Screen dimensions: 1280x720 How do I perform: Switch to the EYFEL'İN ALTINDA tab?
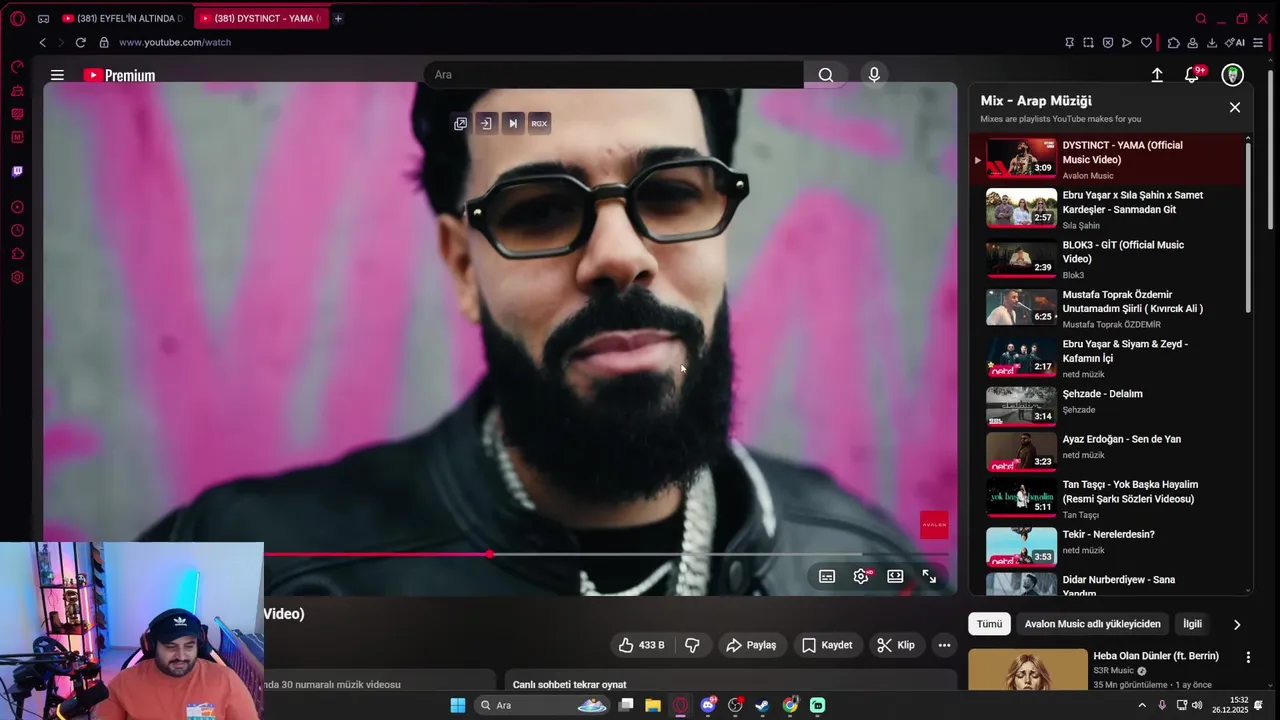point(124,18)
